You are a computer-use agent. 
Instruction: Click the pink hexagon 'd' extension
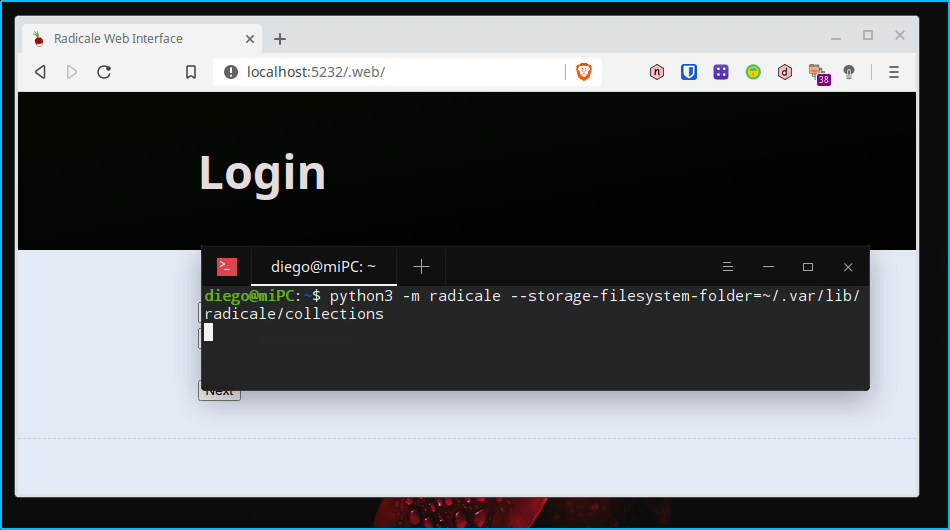point(785,72)
